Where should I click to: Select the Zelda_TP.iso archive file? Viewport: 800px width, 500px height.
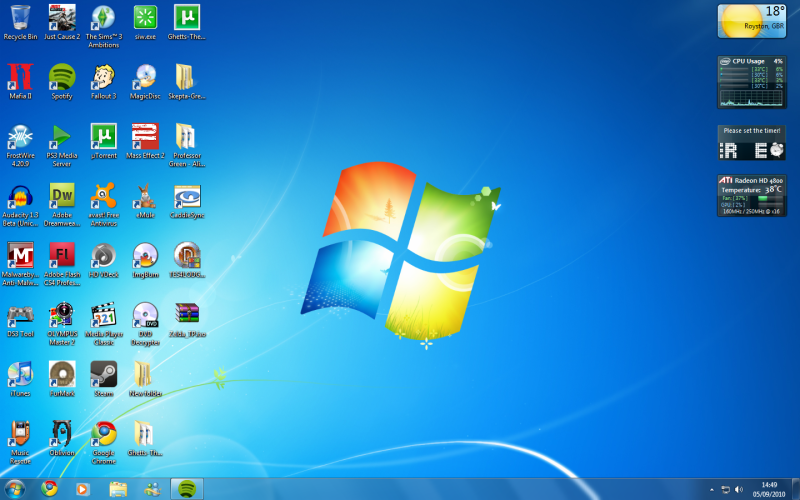click(187, 320)
